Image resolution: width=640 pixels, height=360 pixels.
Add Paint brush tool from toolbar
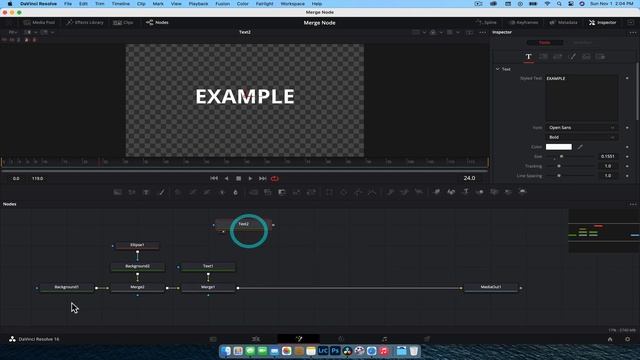click(x=162, y=192)
